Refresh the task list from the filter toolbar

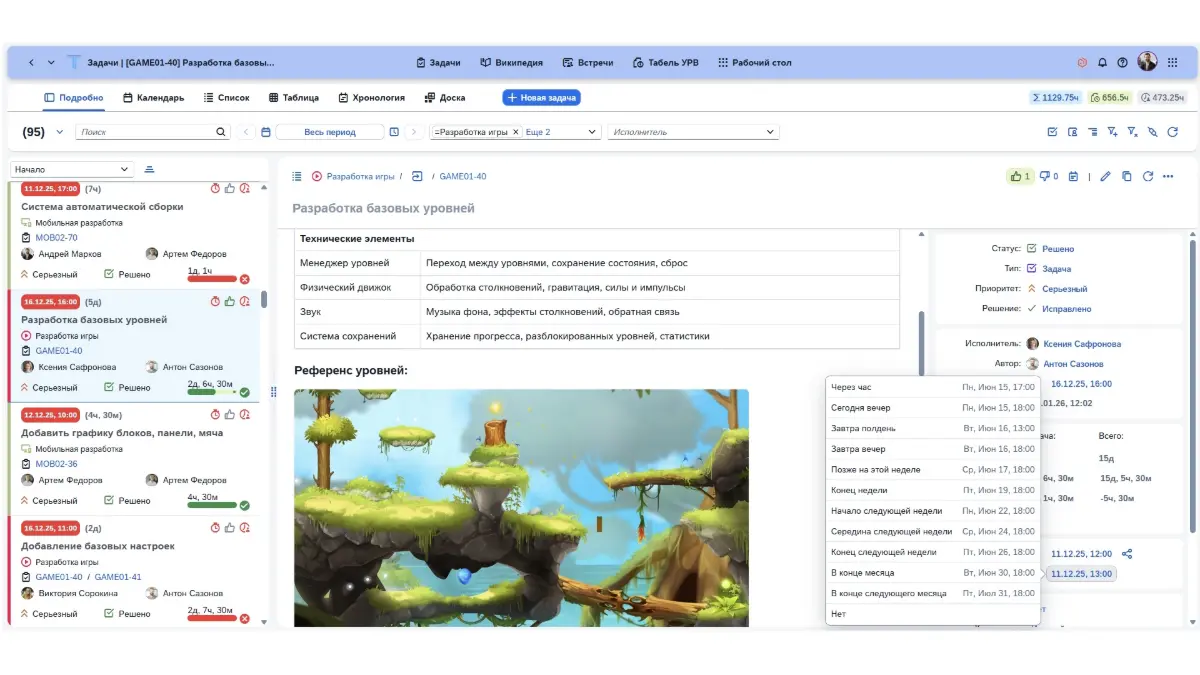click(x=1172, y=132)
